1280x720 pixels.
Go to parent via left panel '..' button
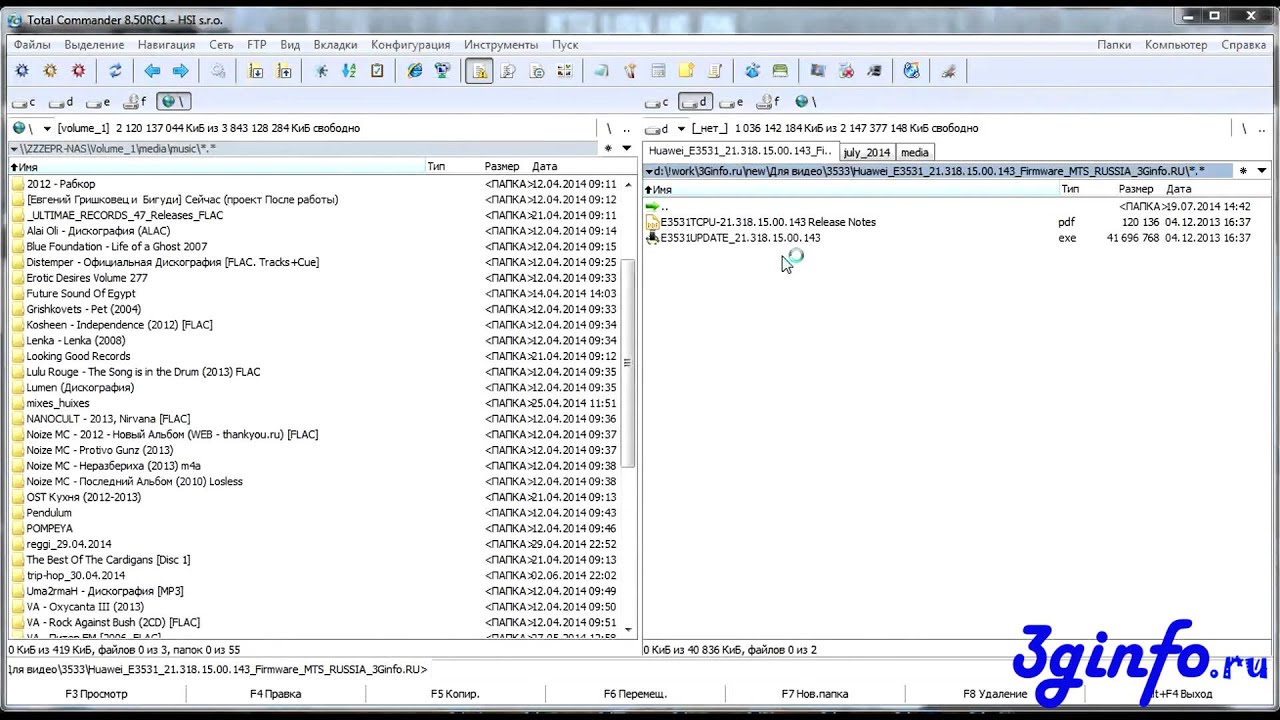pyautogui.click(x=627, y=128)
